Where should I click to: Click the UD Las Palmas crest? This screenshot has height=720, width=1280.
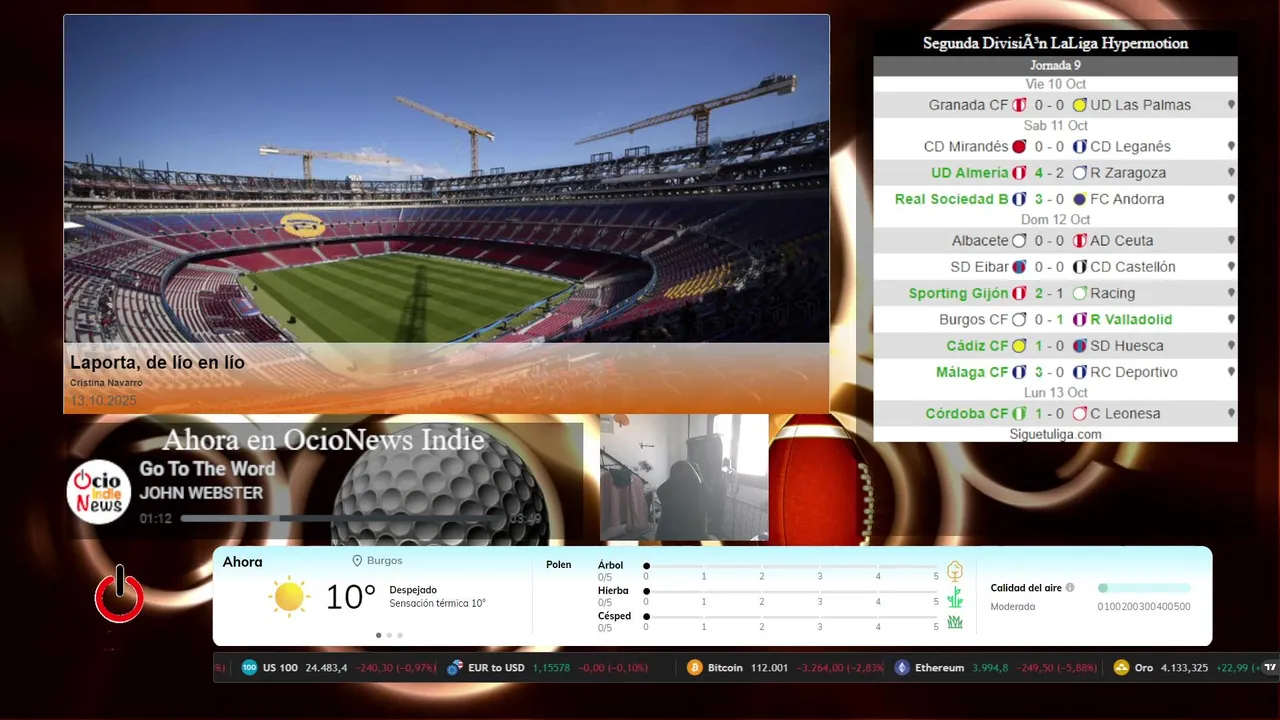tap(1079, 105)
